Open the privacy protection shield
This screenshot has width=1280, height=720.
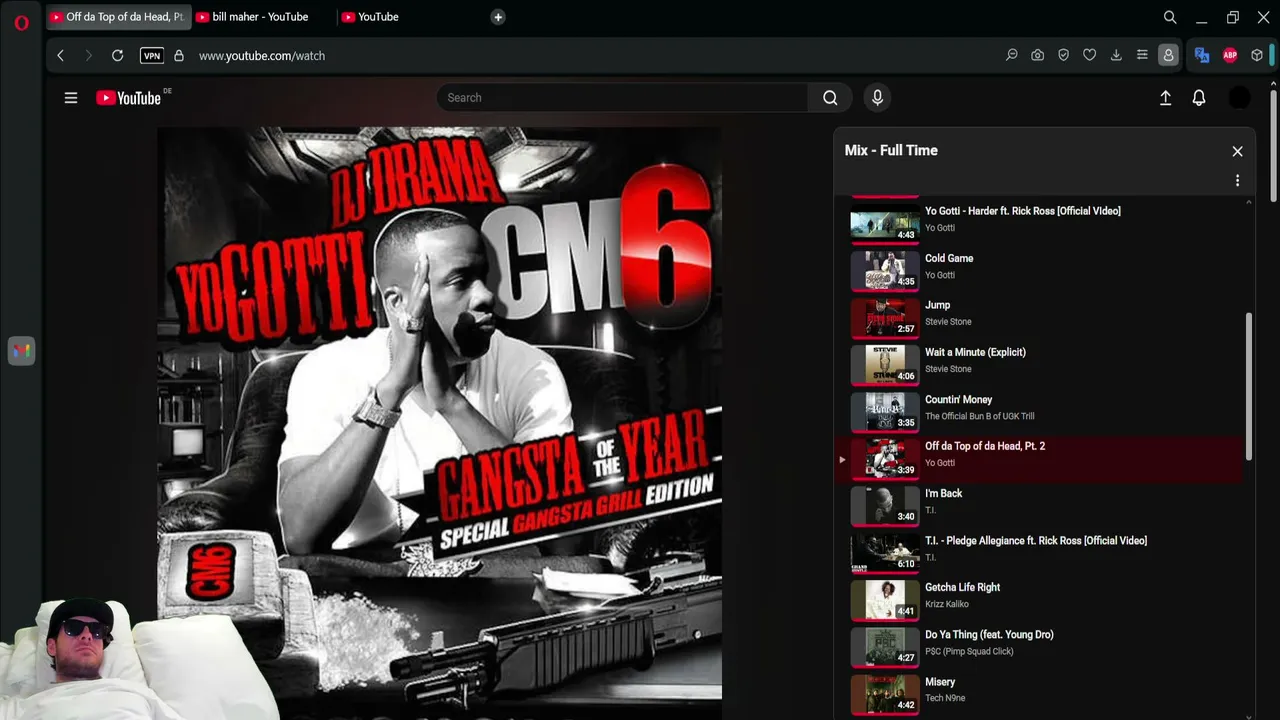click(1064, 56)
